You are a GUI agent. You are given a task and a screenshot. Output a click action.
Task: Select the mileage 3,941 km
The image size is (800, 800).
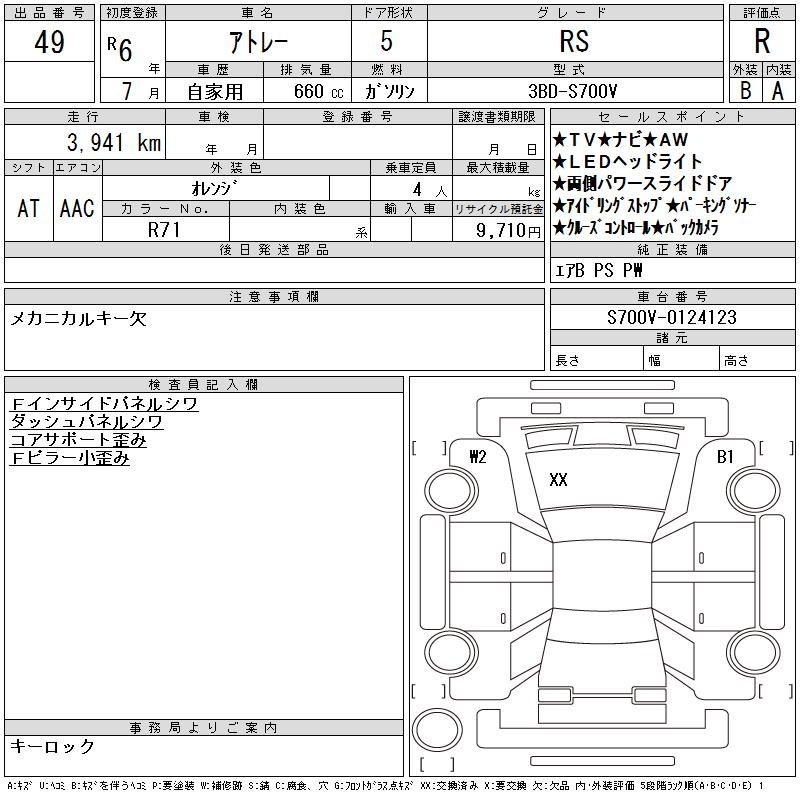[x=114, y=143]
